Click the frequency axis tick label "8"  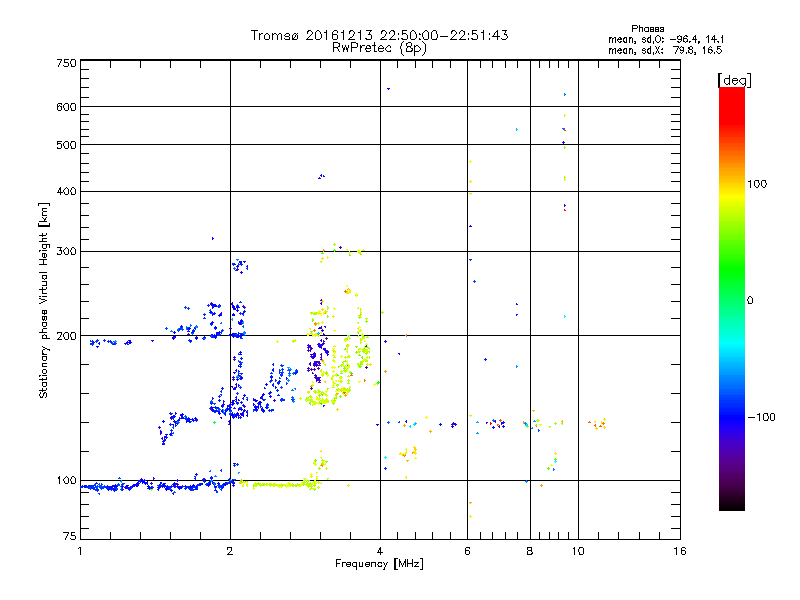[x=530, y=551]
